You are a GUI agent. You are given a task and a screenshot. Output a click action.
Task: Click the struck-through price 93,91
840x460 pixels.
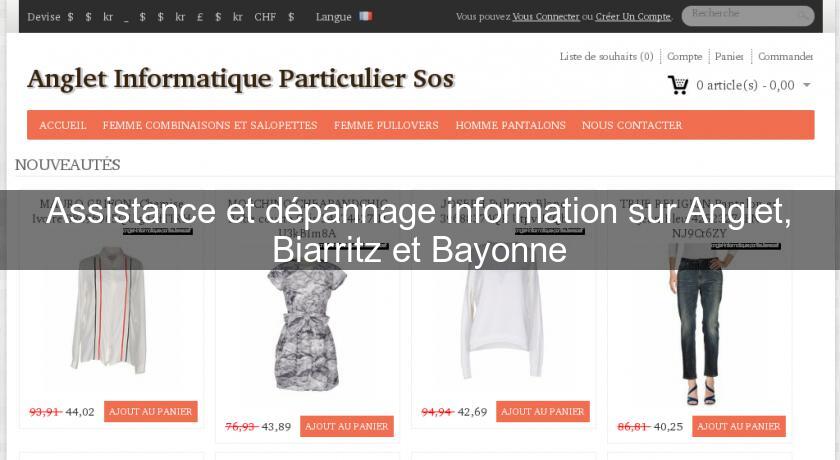[x=45, y=412]
